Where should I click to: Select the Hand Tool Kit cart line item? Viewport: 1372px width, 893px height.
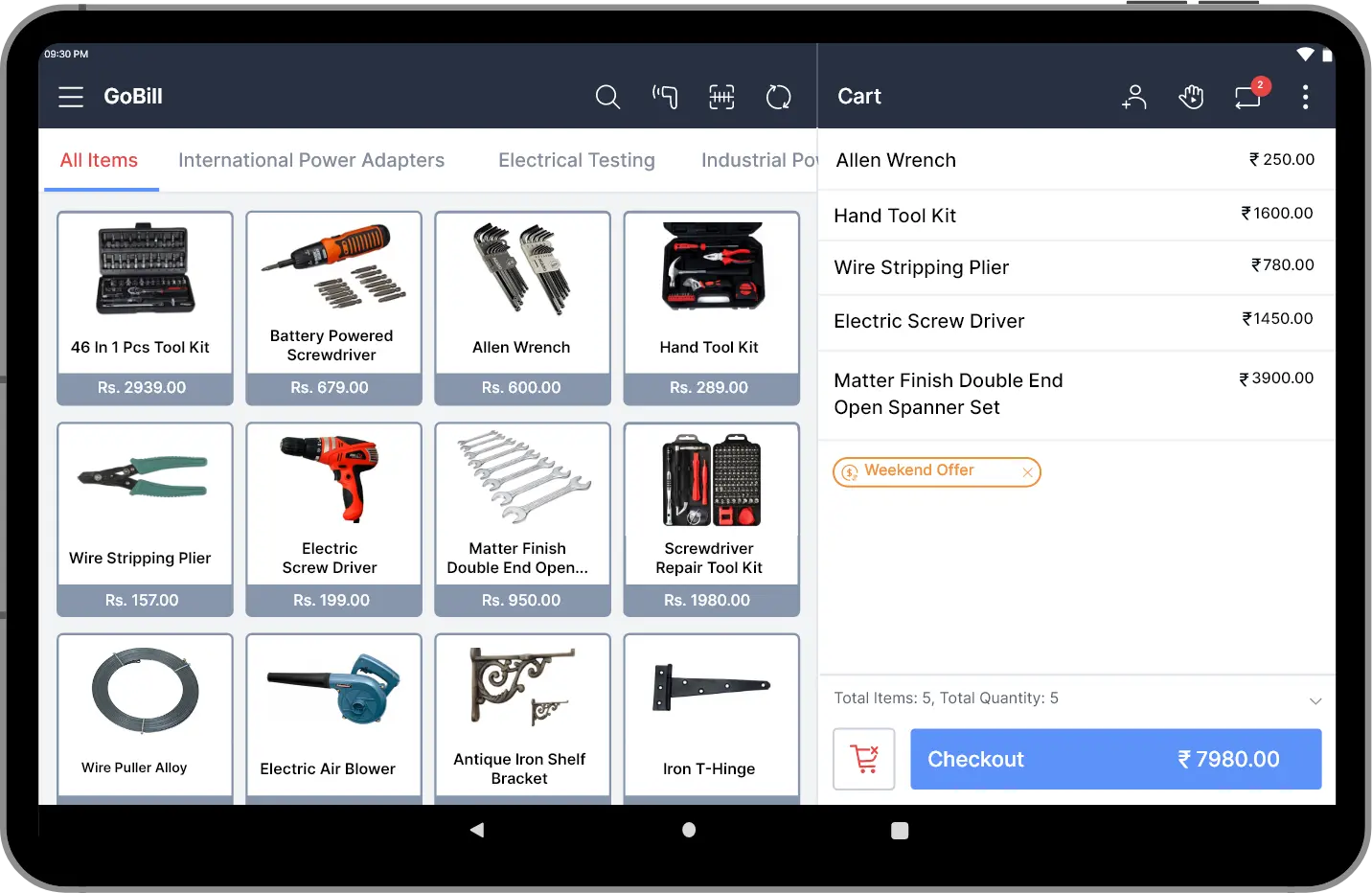click(1073, 215)
